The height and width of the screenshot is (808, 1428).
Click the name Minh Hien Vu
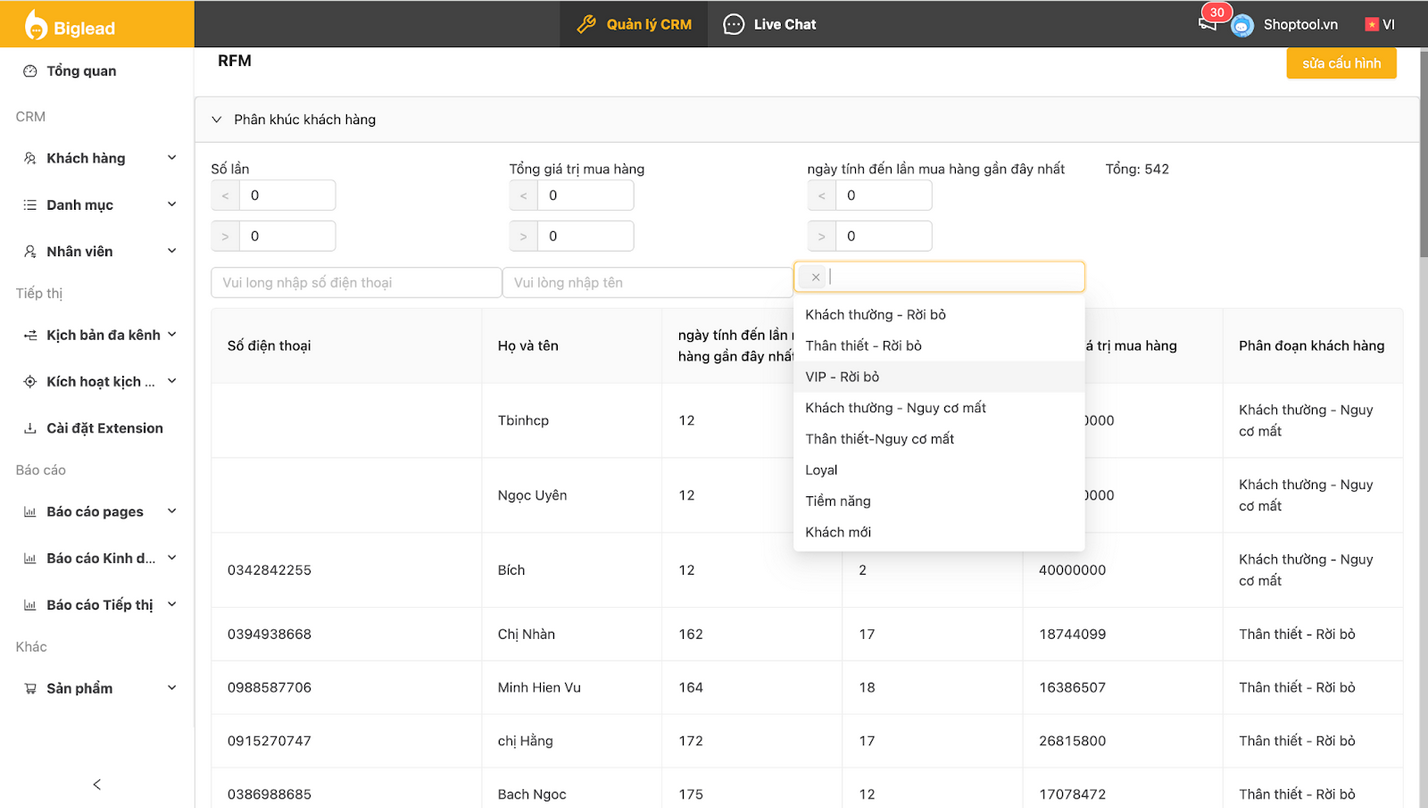click(539, 687)
